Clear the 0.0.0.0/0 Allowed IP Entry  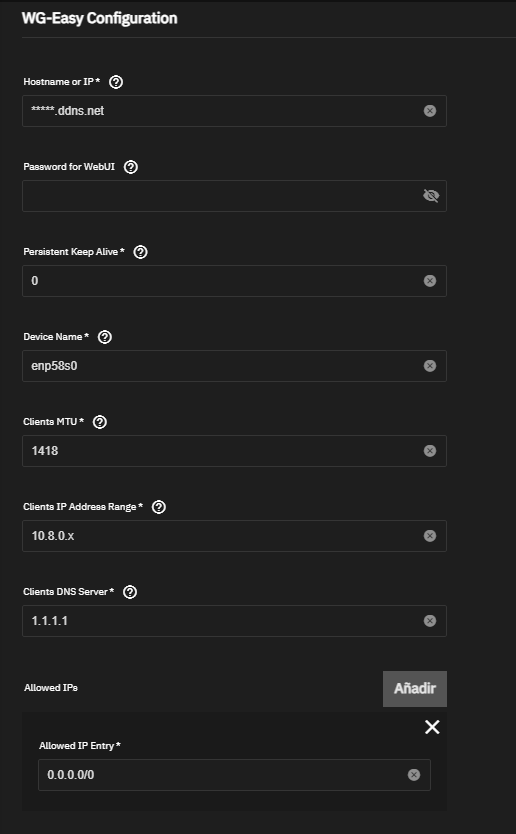pos(414,775)
